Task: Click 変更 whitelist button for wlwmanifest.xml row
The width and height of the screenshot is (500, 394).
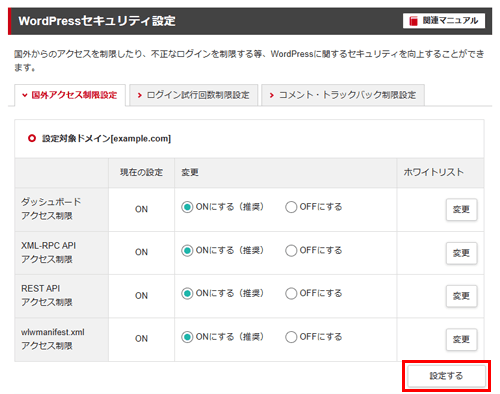Action: (461, 340)
